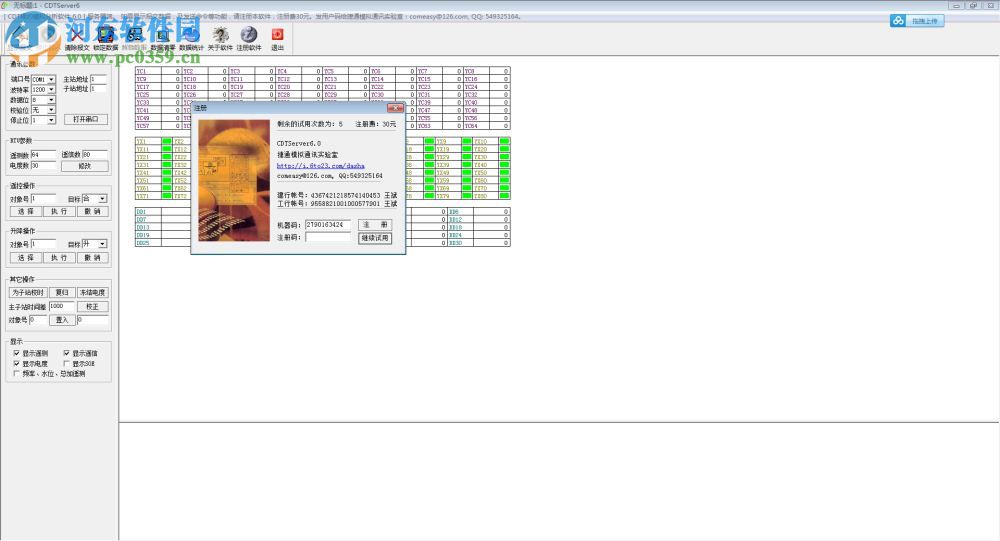Click the 复归 button
Image resolution: width=1000 pixels, height=541 pixels.
pos(62,292)
